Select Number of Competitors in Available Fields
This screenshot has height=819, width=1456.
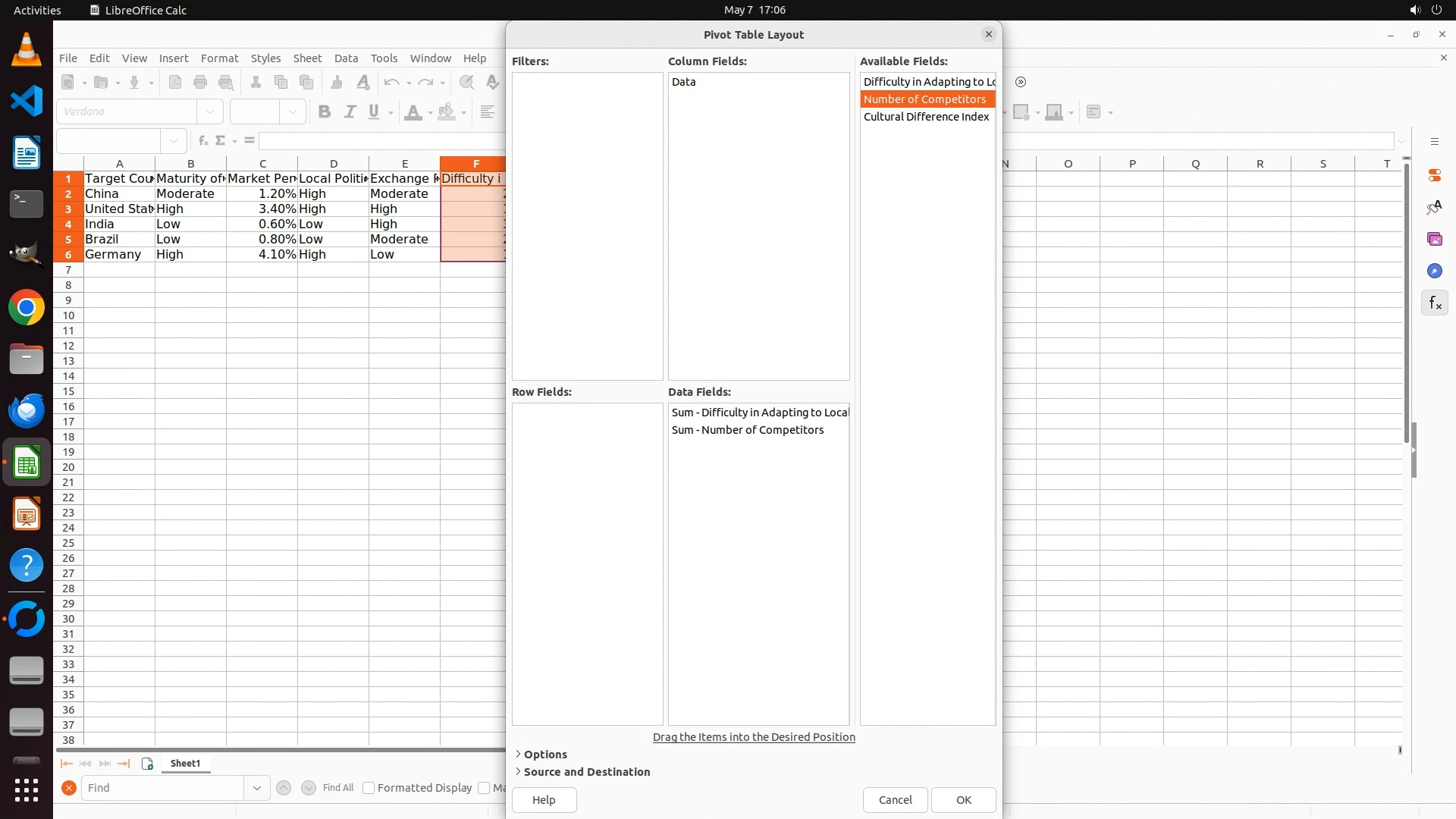924,99
